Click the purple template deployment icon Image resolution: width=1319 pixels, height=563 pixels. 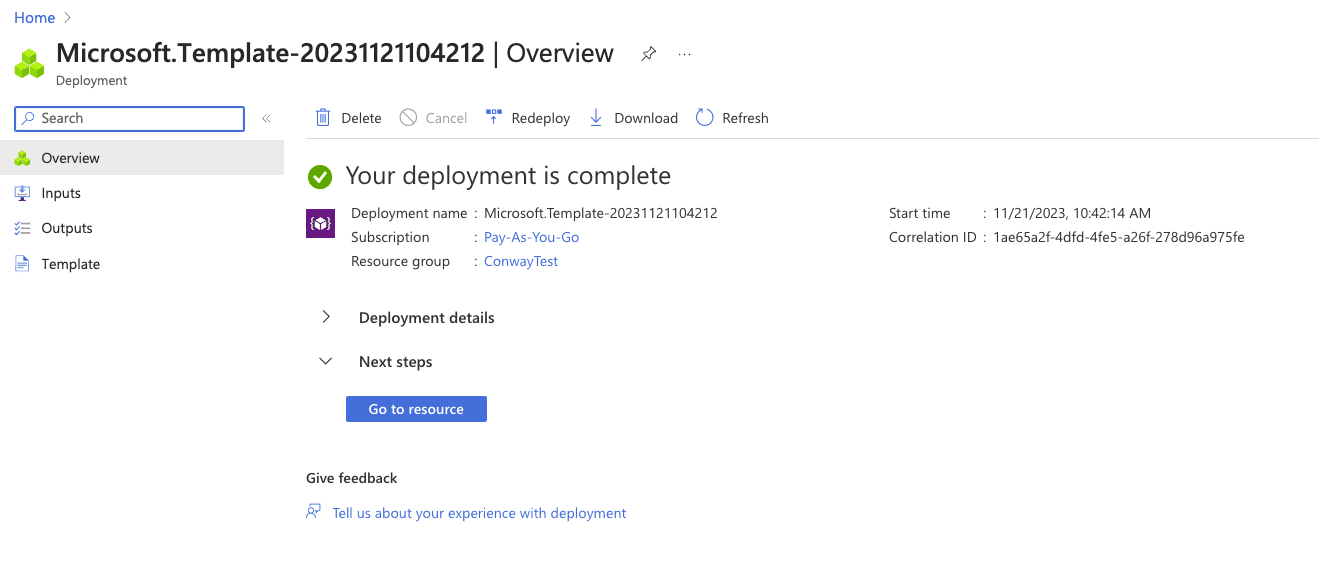320,223
